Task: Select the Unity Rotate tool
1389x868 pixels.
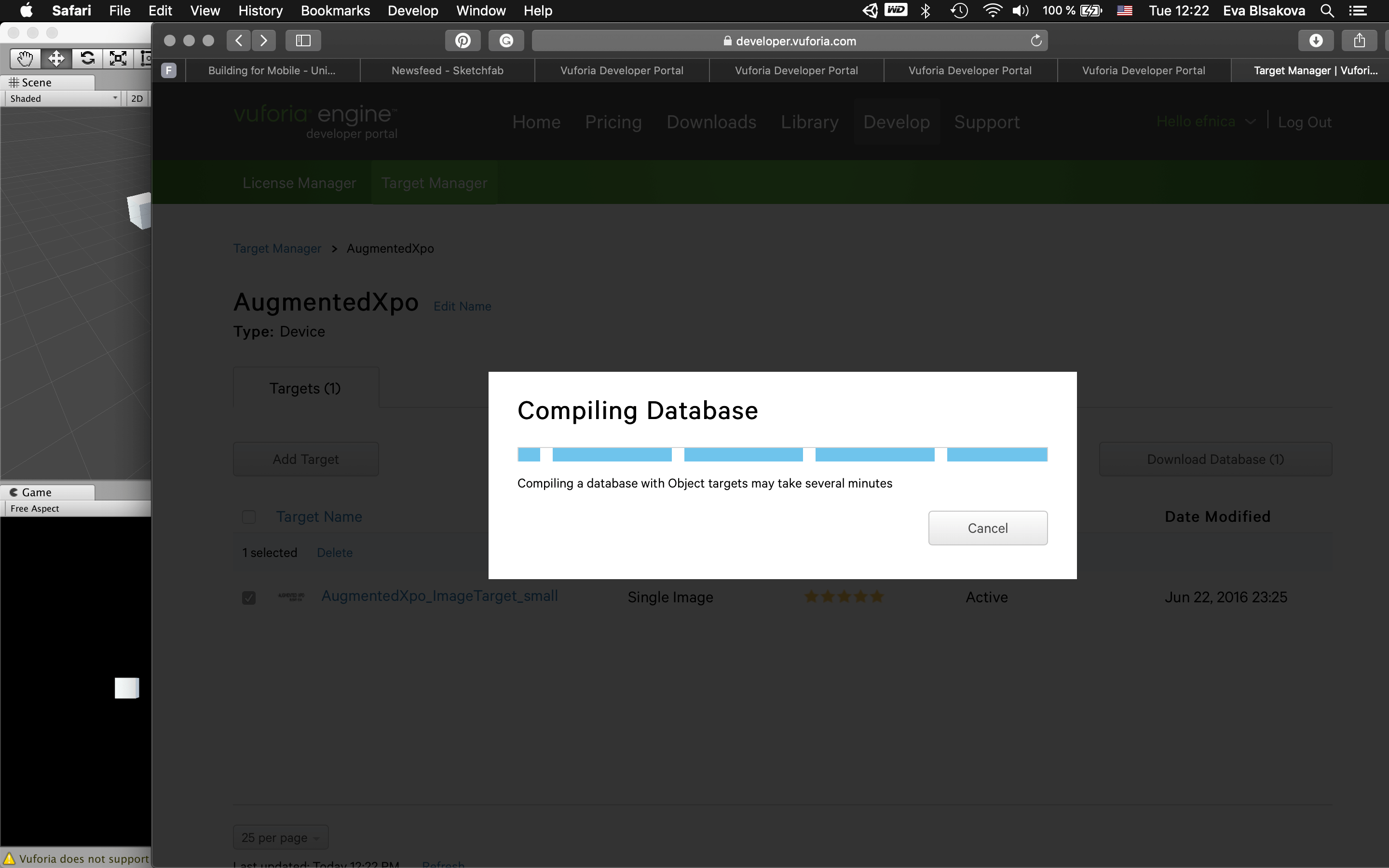Action: 87,58
